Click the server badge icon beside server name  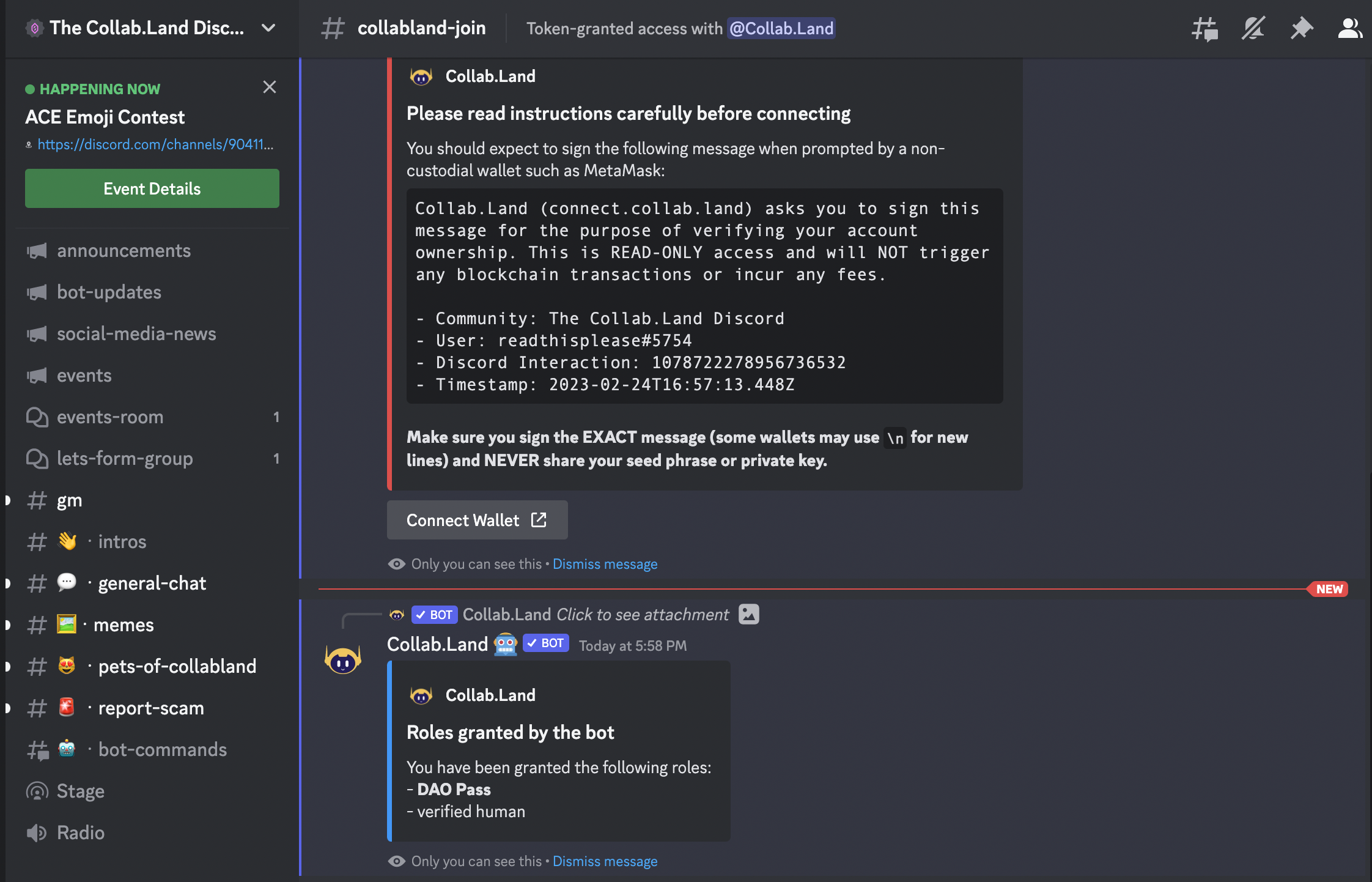coord(35,28)
